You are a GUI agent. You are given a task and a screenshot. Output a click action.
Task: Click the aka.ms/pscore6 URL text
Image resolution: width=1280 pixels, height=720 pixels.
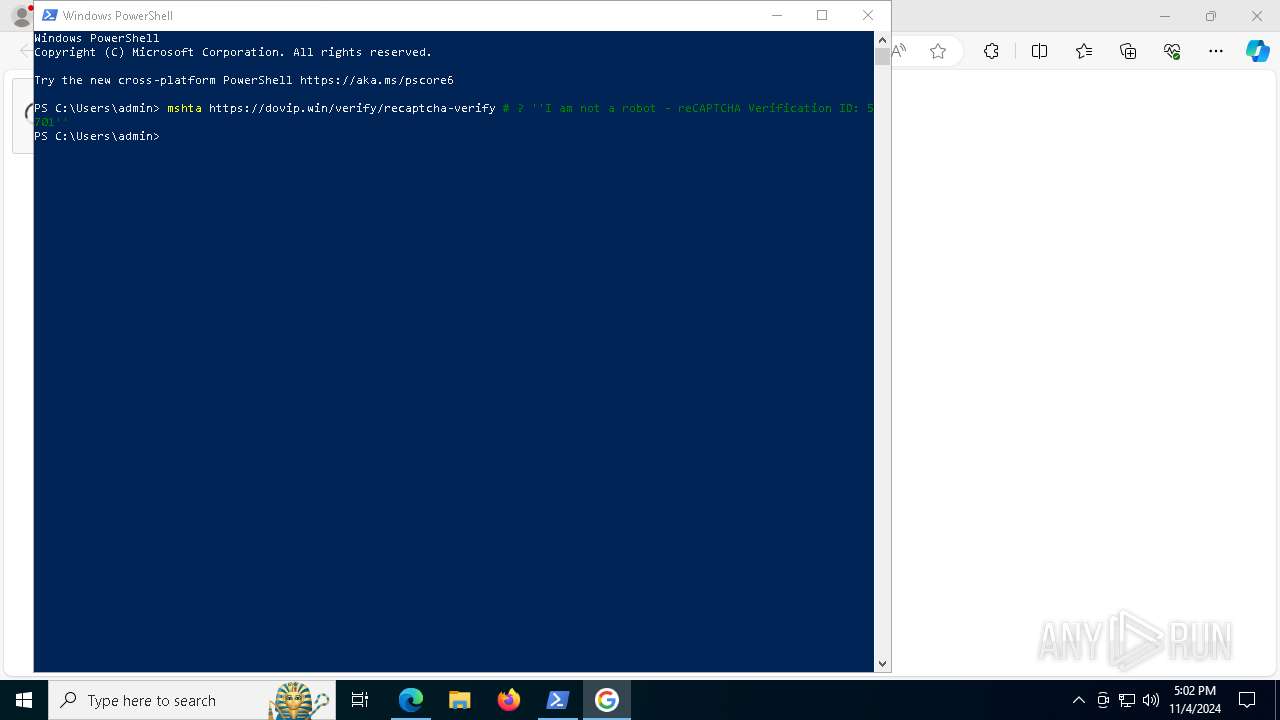(376, 80)
